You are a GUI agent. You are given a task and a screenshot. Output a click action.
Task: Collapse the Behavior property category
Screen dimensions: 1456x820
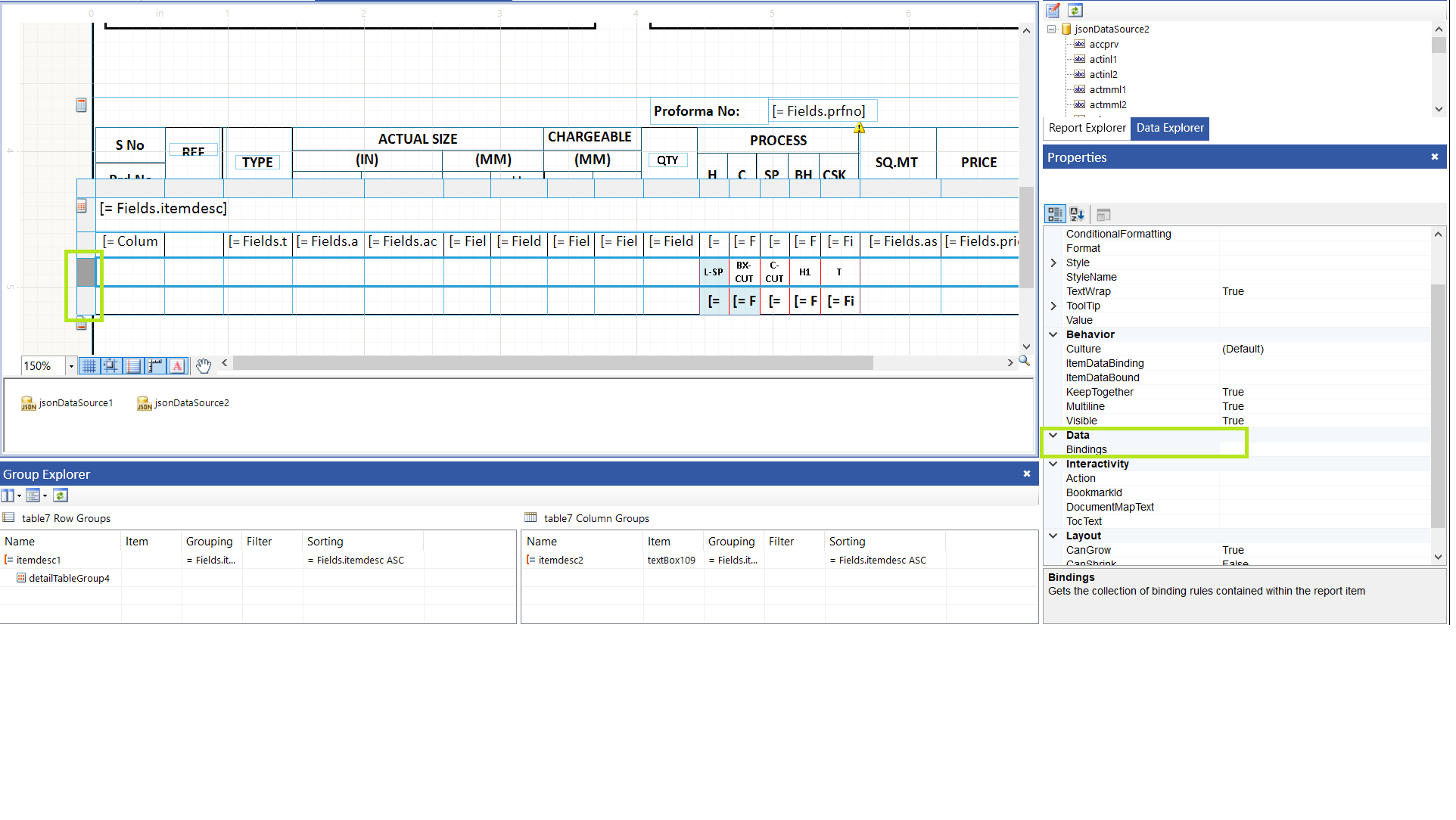(1053, 334)
